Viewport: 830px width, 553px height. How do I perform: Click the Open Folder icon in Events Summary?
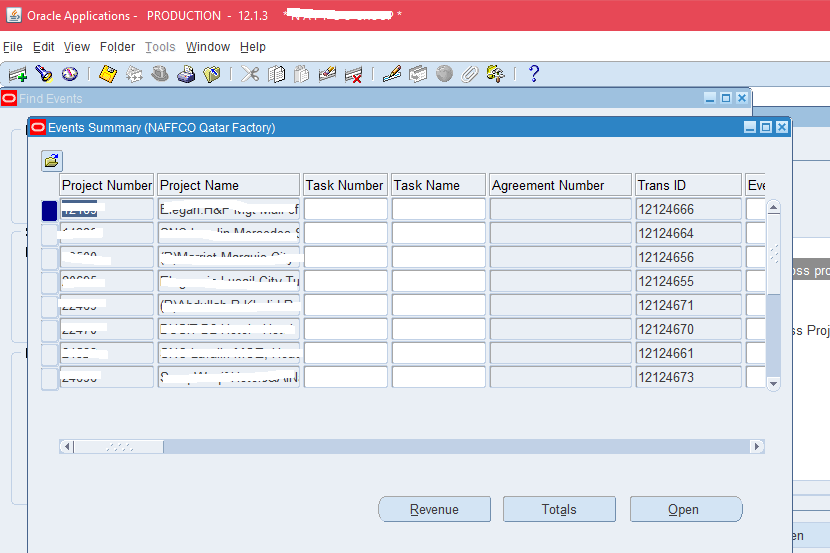52,161
